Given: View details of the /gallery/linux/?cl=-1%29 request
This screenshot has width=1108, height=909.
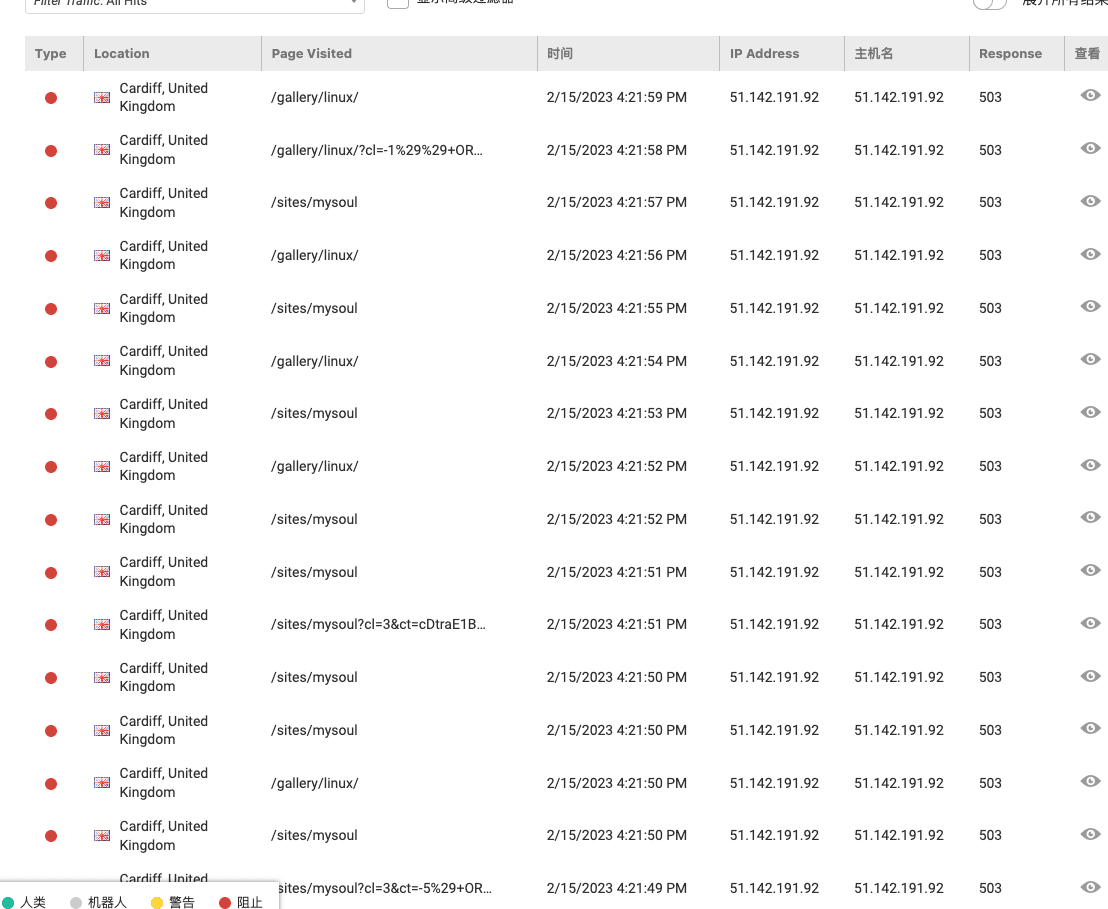Looking at the screenshot, I should point(1091,149).
